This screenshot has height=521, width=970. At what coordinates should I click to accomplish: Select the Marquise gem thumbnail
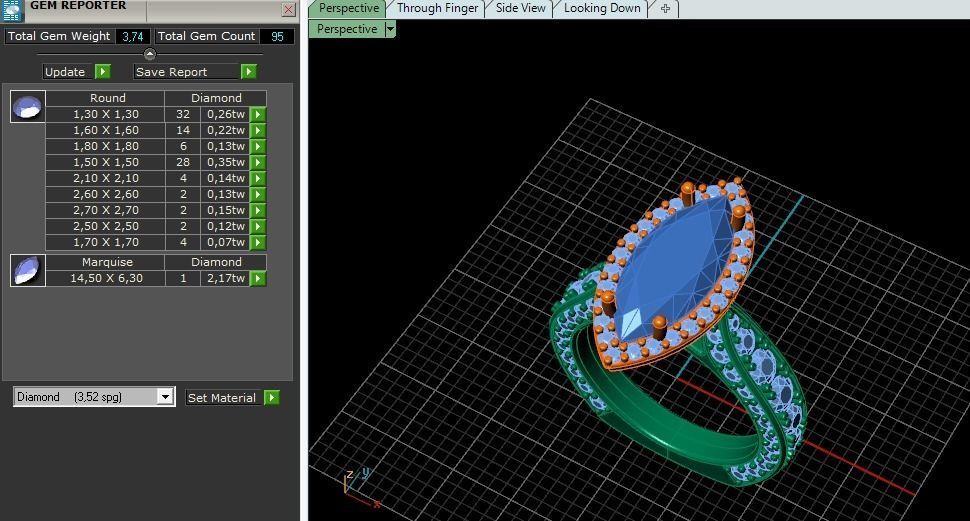27,270
